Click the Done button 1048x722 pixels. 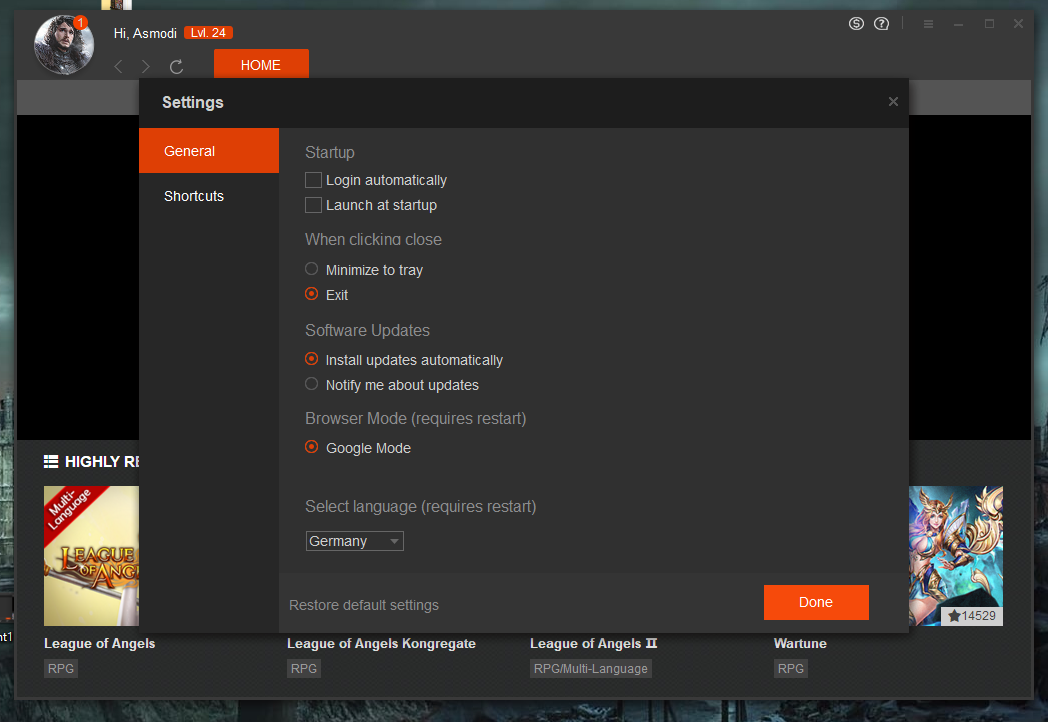point(815,602)
